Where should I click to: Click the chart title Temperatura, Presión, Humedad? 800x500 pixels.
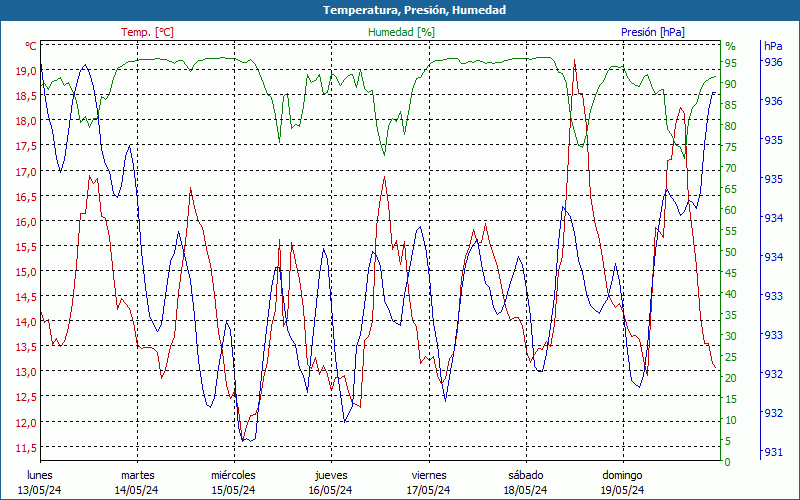point(415,10)
